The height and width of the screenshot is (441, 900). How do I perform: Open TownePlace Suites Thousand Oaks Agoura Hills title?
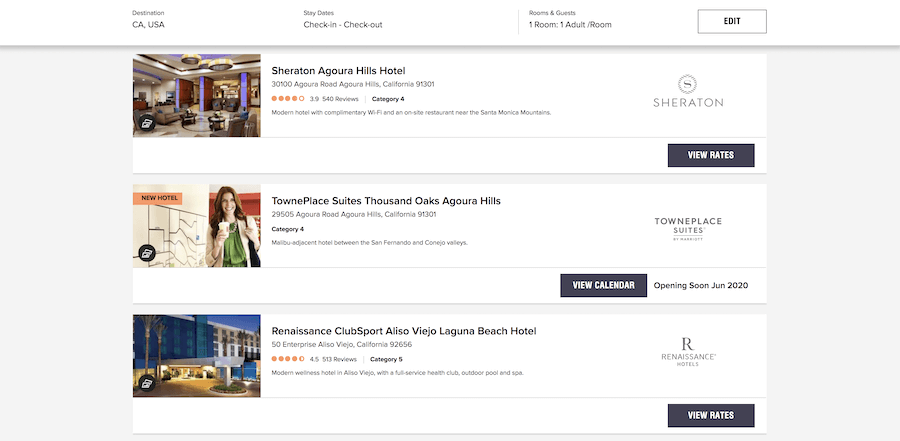pyautogui.click(x=386, y=201)
